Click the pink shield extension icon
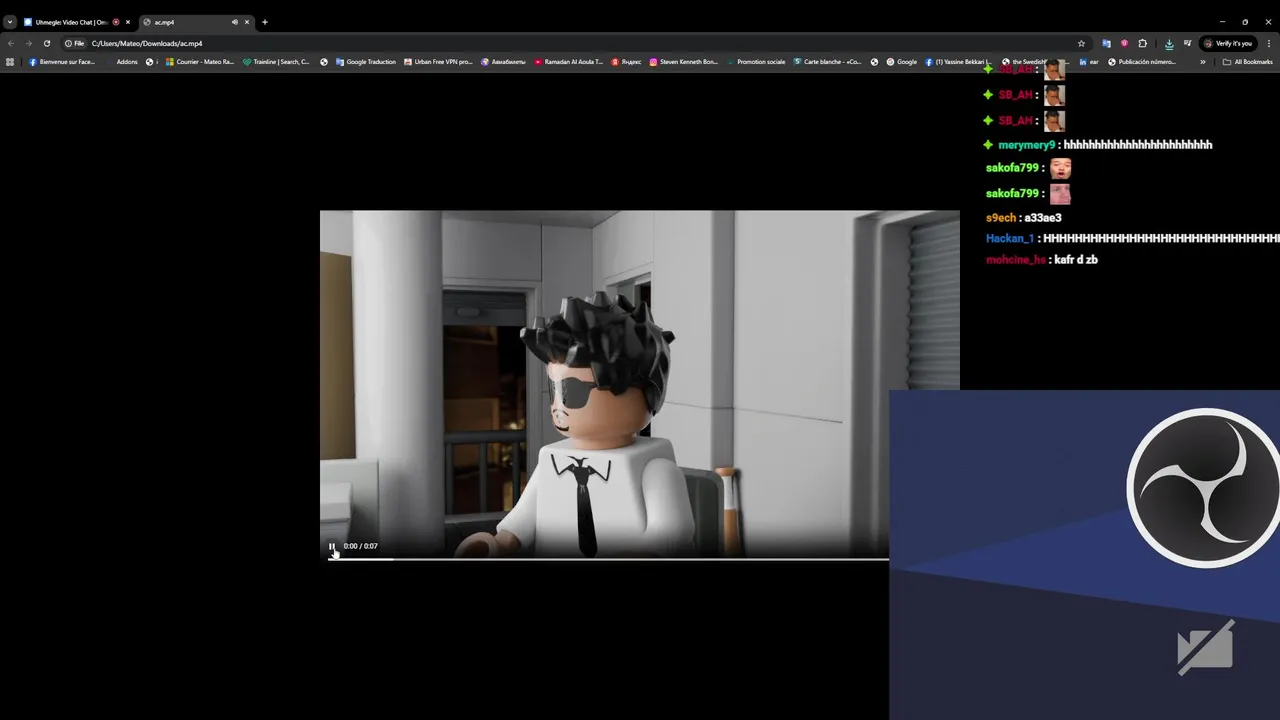Viewport: 1280px width, 720px height. tap(1124, 43)
